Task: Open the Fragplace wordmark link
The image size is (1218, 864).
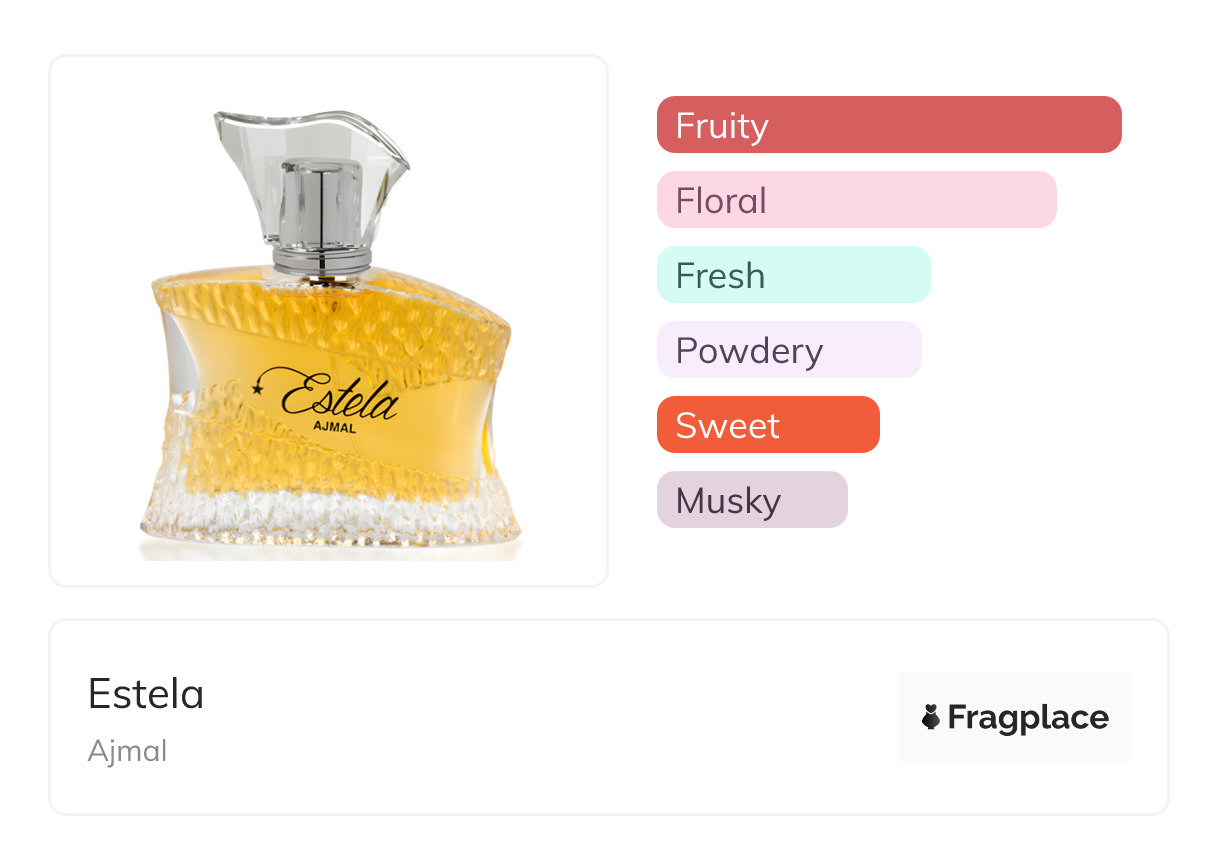Action: point(1028,717)
